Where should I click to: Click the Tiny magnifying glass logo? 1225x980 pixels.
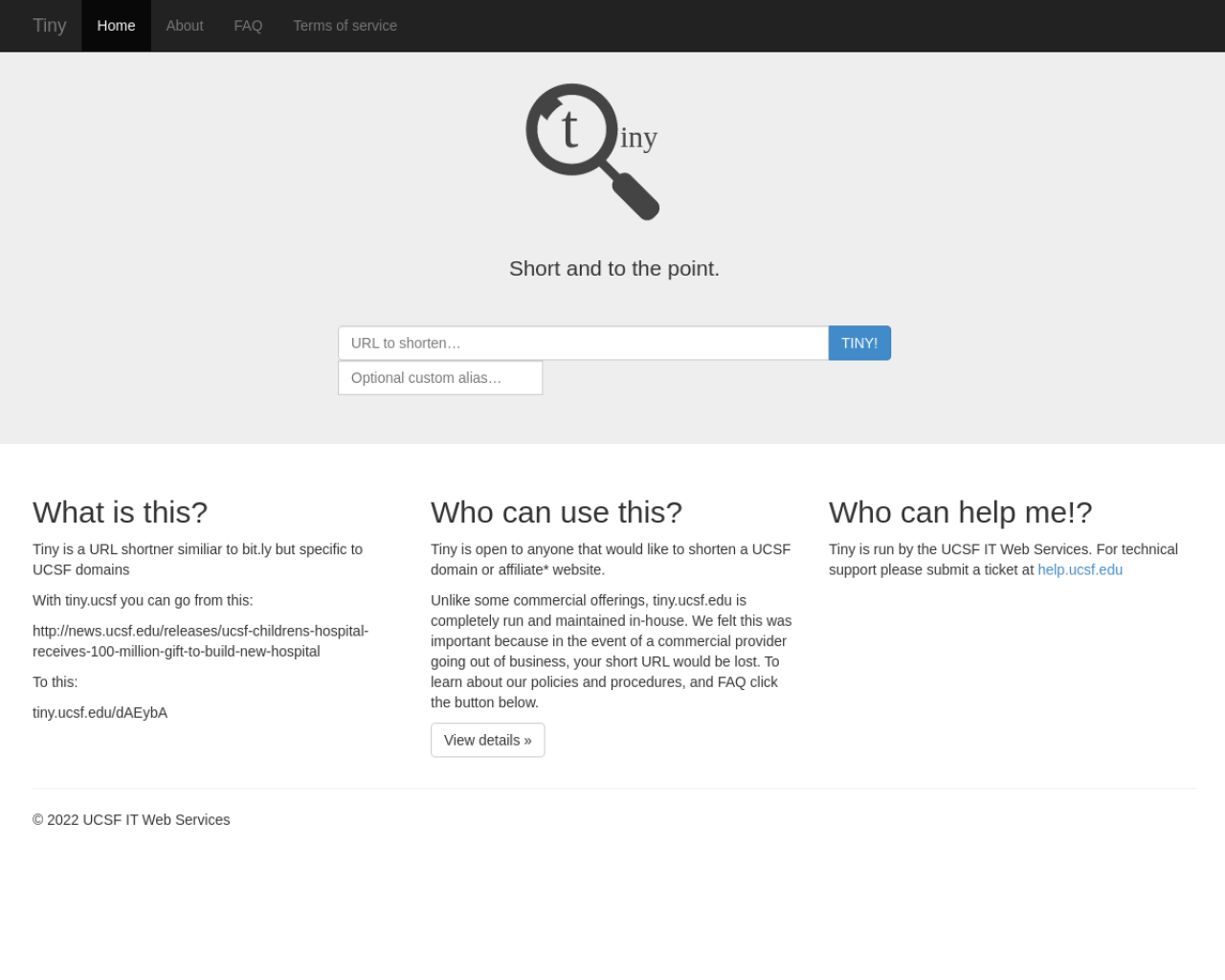pyautogui.click(x=592, y=151)
